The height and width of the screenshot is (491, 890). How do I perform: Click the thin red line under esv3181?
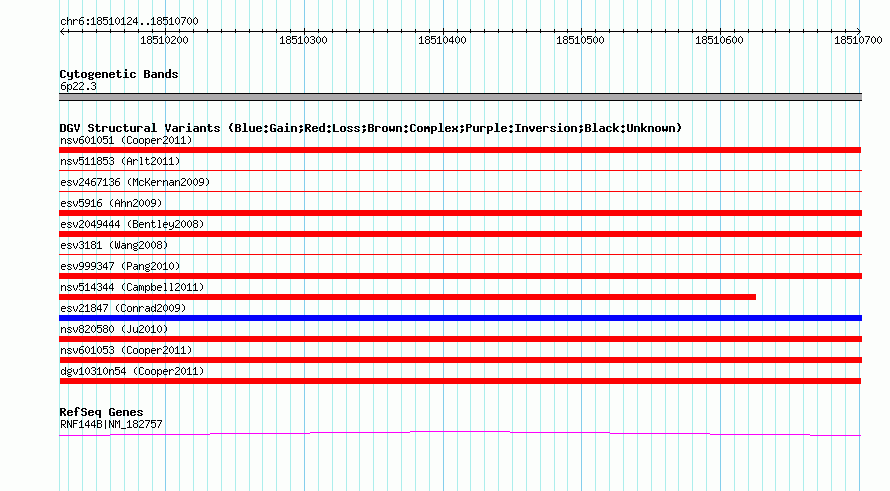[460, 254]
